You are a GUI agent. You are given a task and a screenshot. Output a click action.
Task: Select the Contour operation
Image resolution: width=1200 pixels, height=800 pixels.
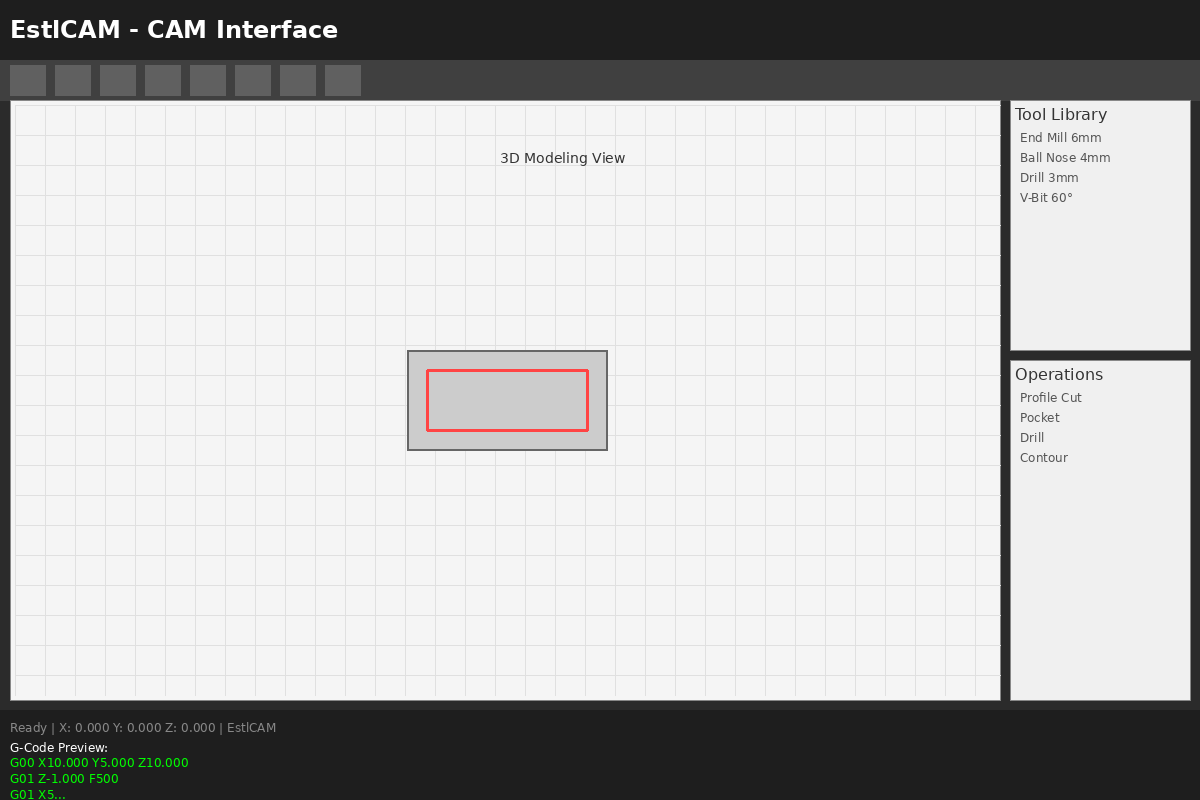[1043, 458]
